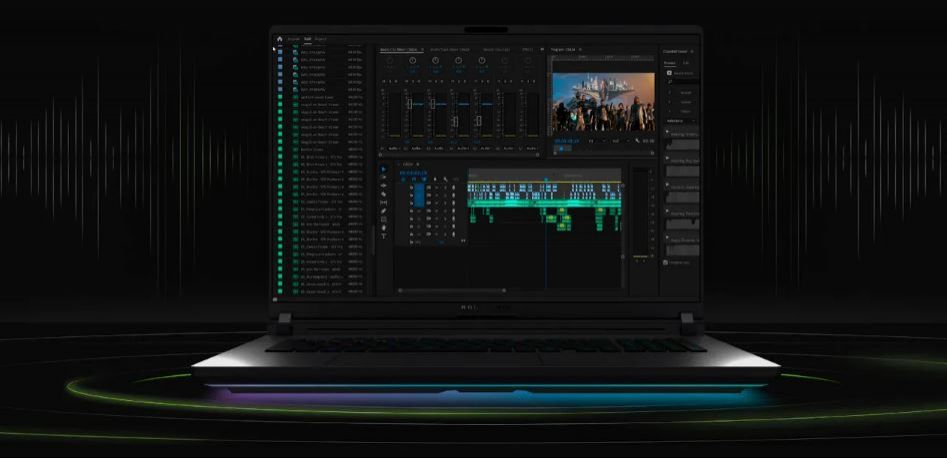The height and width of the screenshot is (458, 947).
Task: Toggle the checkbox at bottom of Essential Sound panel
Action: click(x=666, y=262)
